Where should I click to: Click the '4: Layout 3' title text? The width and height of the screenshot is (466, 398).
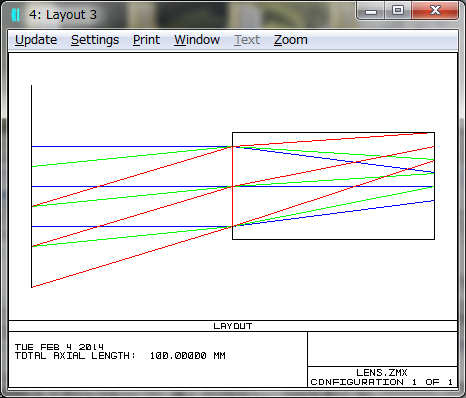pos(63,15)
